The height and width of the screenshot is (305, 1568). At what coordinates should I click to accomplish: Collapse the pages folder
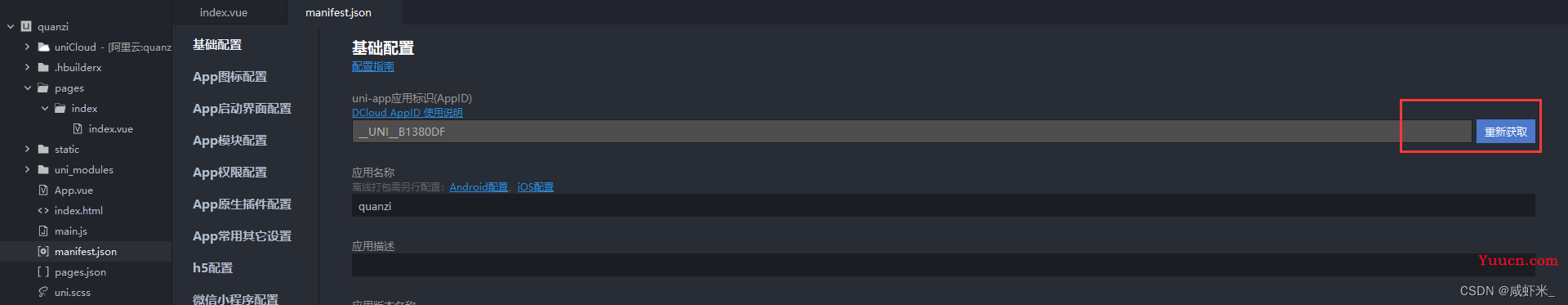click(27, 87)
